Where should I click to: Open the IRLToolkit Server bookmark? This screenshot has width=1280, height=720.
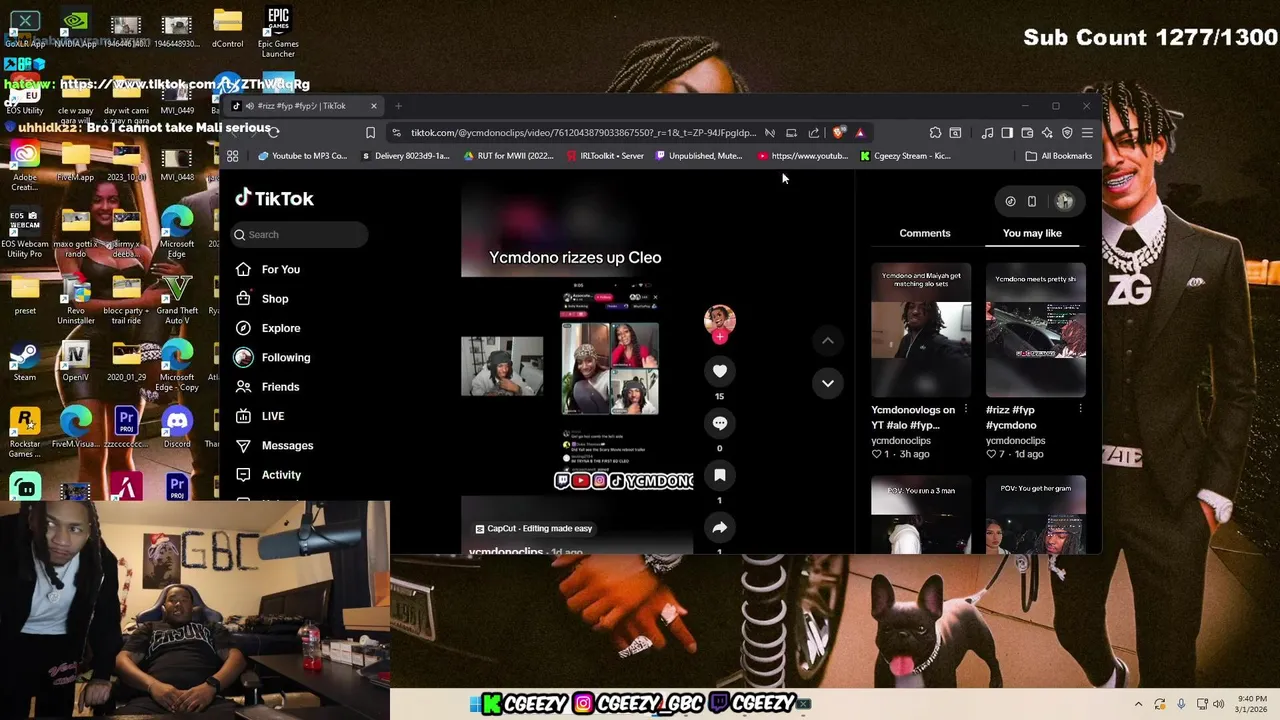click(605, 156)
